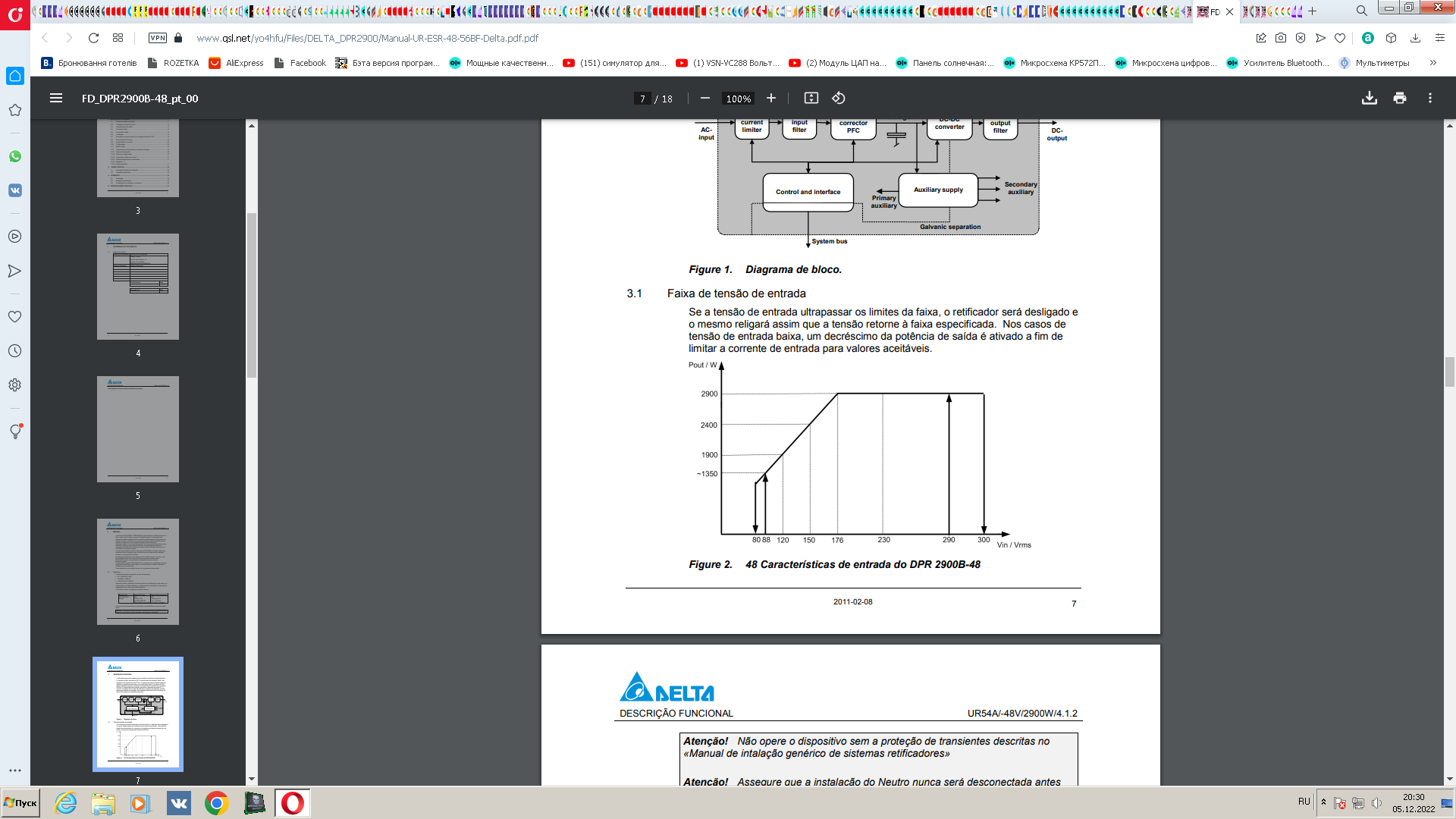
Task: Open the Бронювання готелів bookmark
Action: point(89,63)
